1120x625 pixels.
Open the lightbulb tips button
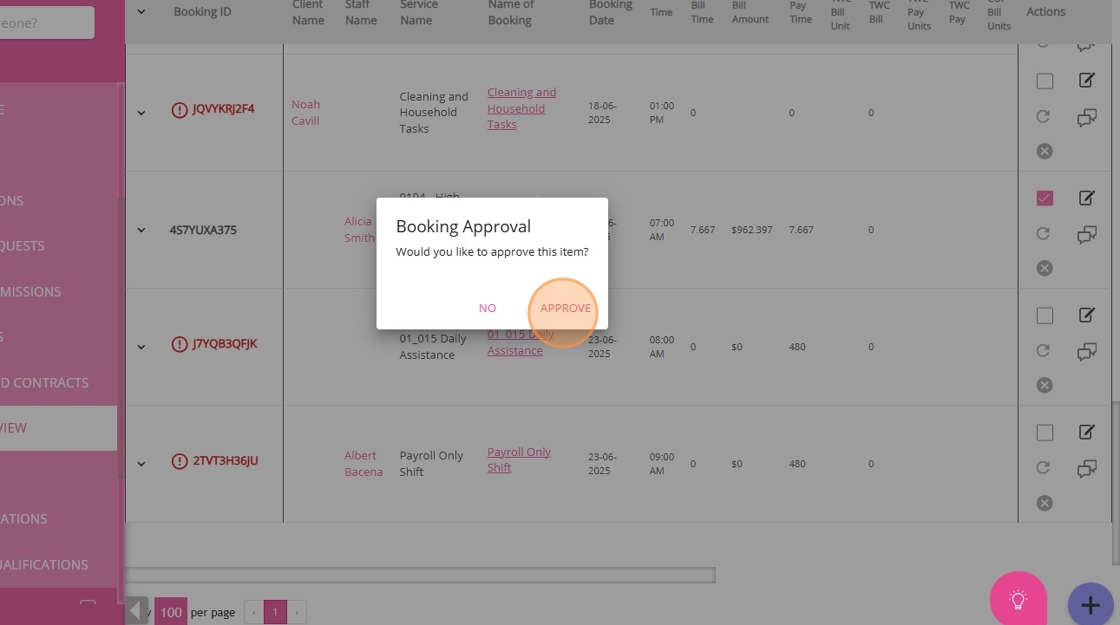point(1018,600)
